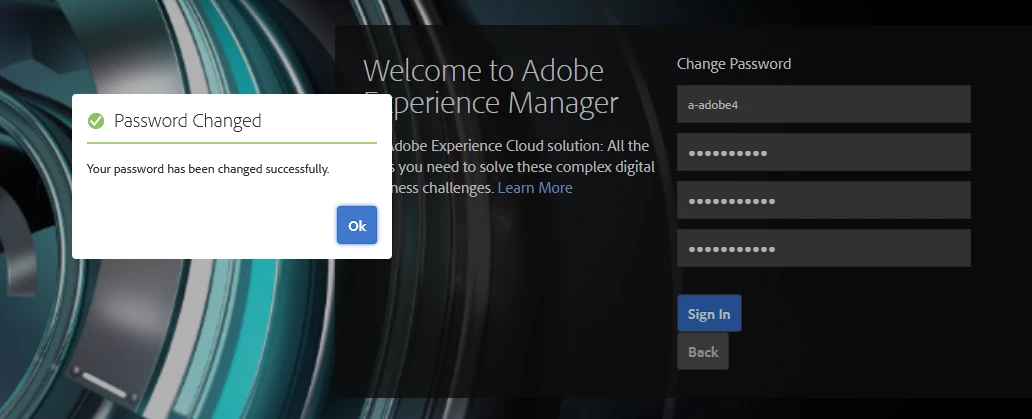
Task: Click the Change Password heading
Action: 734,64
